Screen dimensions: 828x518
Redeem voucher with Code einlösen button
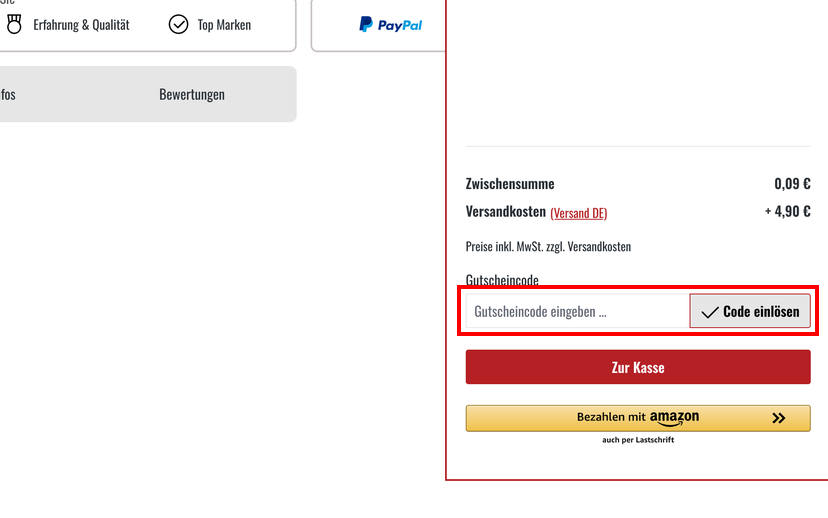(x=750, y=312)
